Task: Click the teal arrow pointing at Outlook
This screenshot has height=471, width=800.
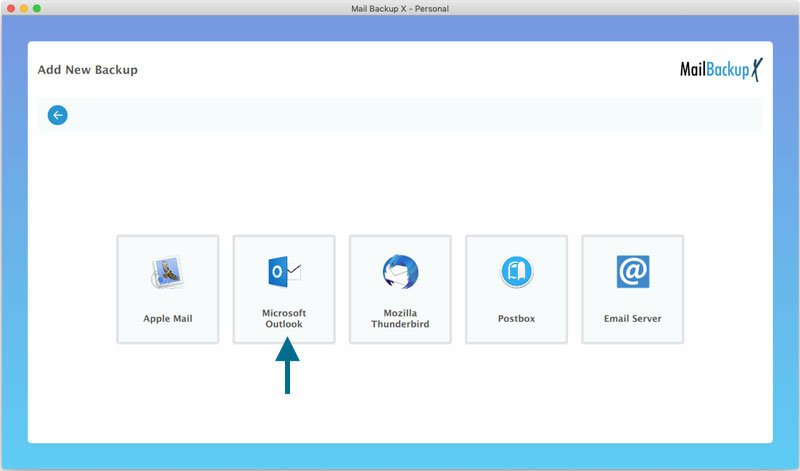Action: click(x=287, y=365)
